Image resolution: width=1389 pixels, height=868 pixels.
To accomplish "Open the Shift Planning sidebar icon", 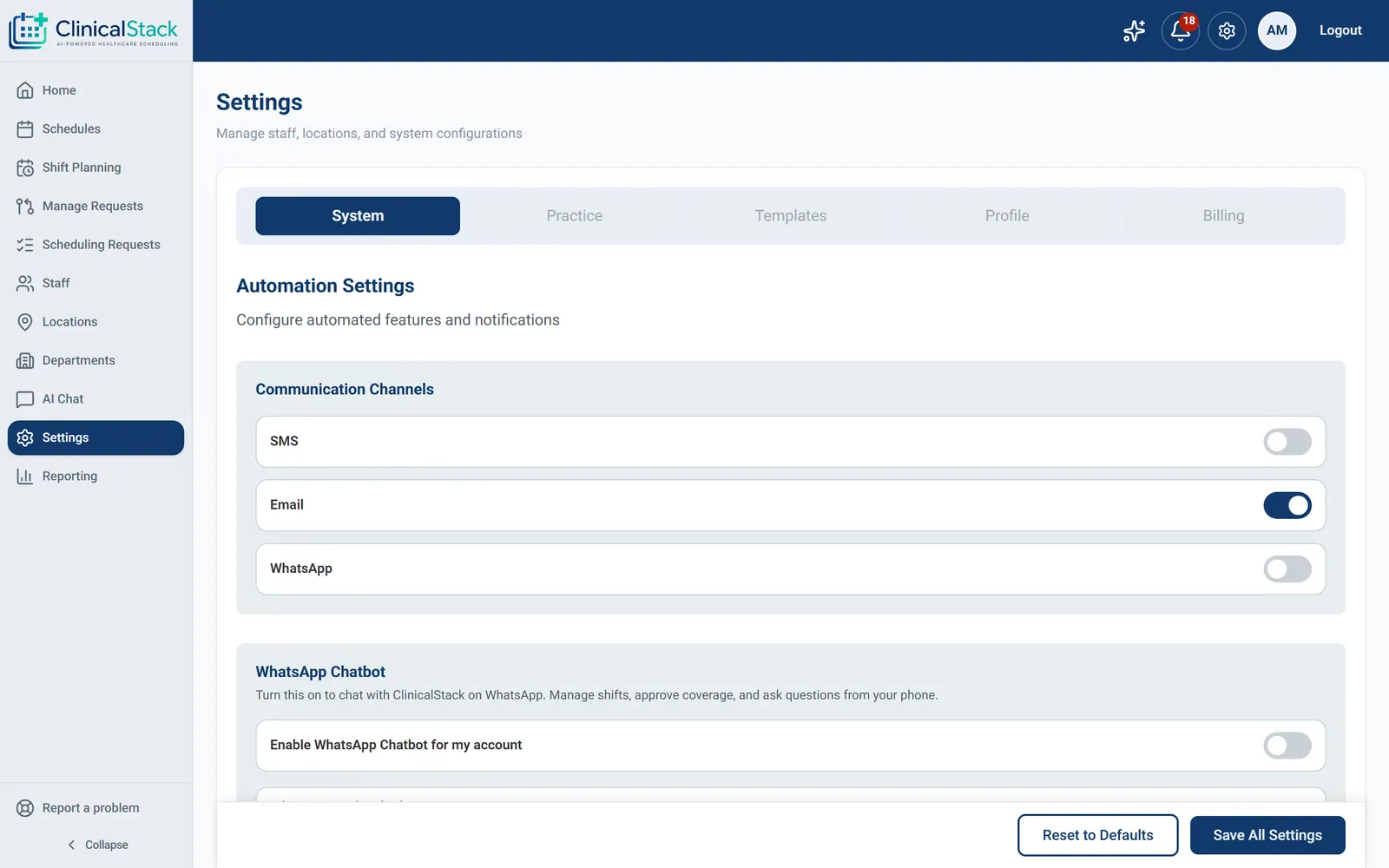I will [x=25, y=168].
